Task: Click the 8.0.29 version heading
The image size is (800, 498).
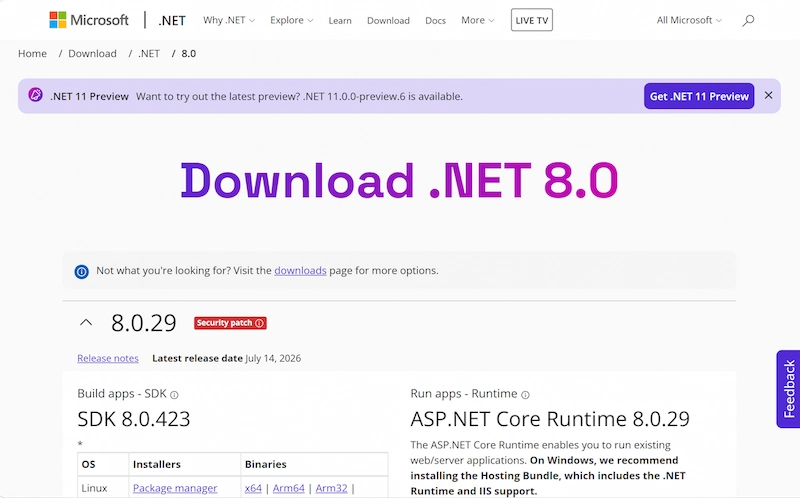Action: tap(144, 323)
